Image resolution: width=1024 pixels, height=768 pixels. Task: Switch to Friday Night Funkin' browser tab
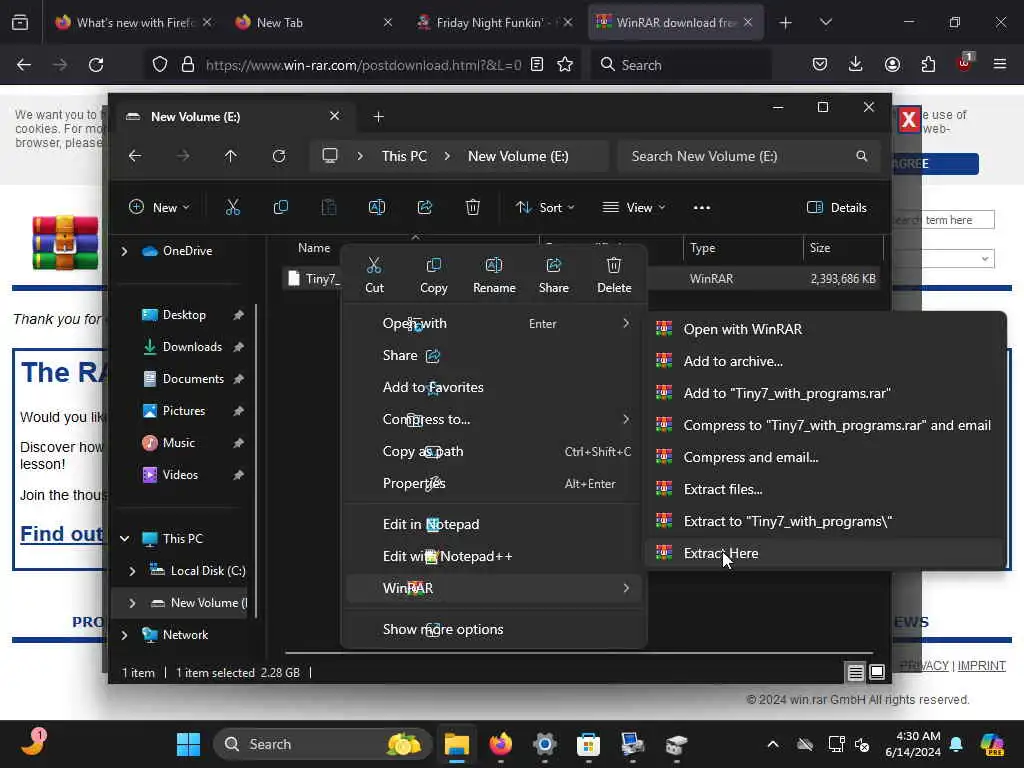click(495, 23)
